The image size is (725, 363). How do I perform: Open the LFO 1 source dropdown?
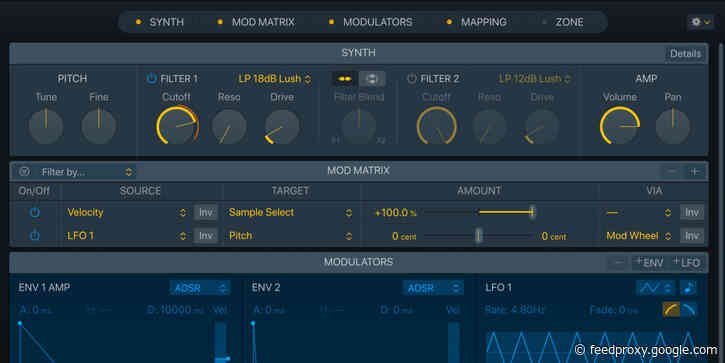point(127,235)
